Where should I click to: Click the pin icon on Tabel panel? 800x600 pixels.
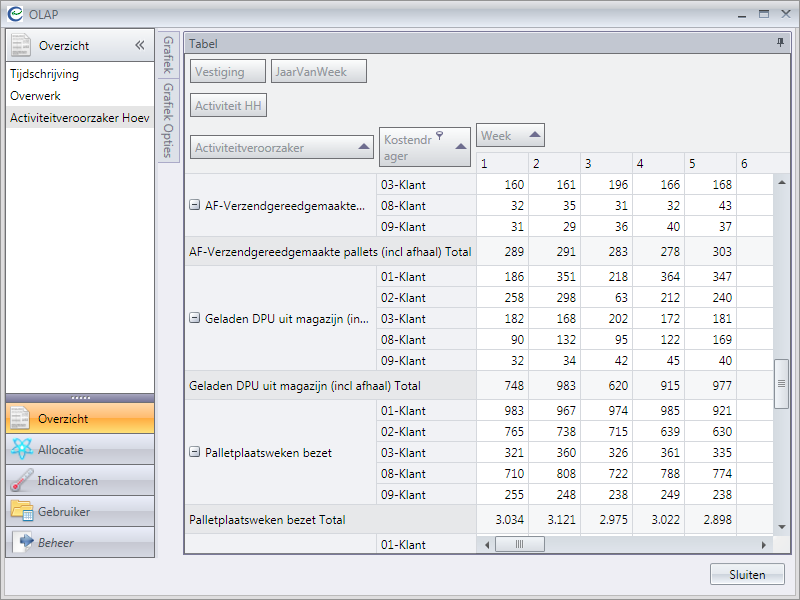tap(780, 44)
